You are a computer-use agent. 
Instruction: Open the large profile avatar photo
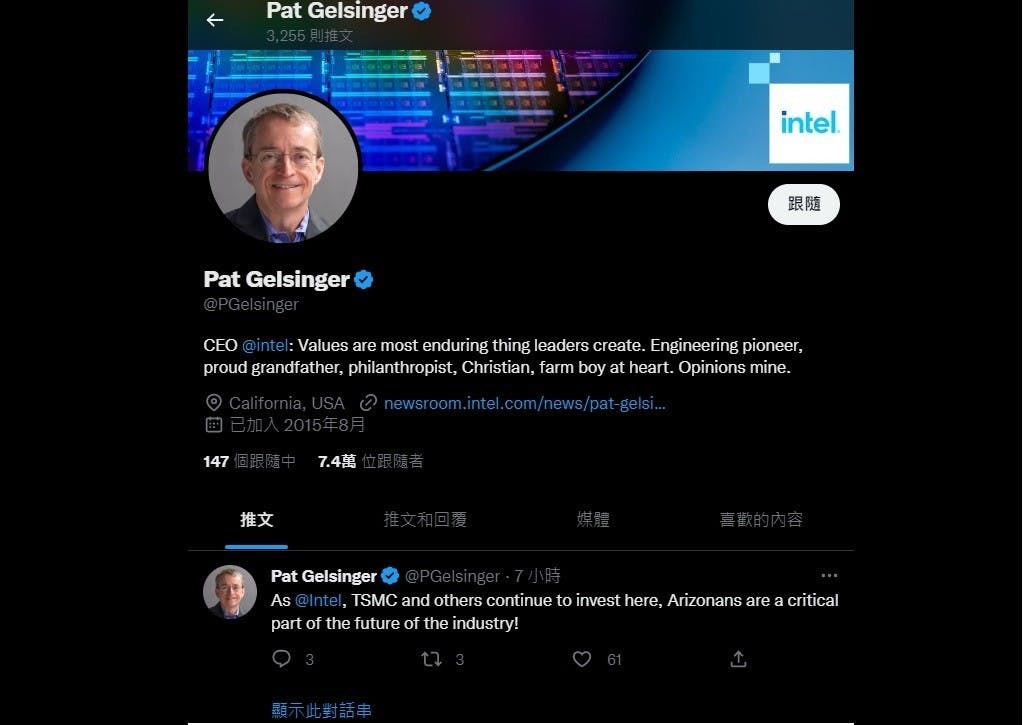[283, 167]
